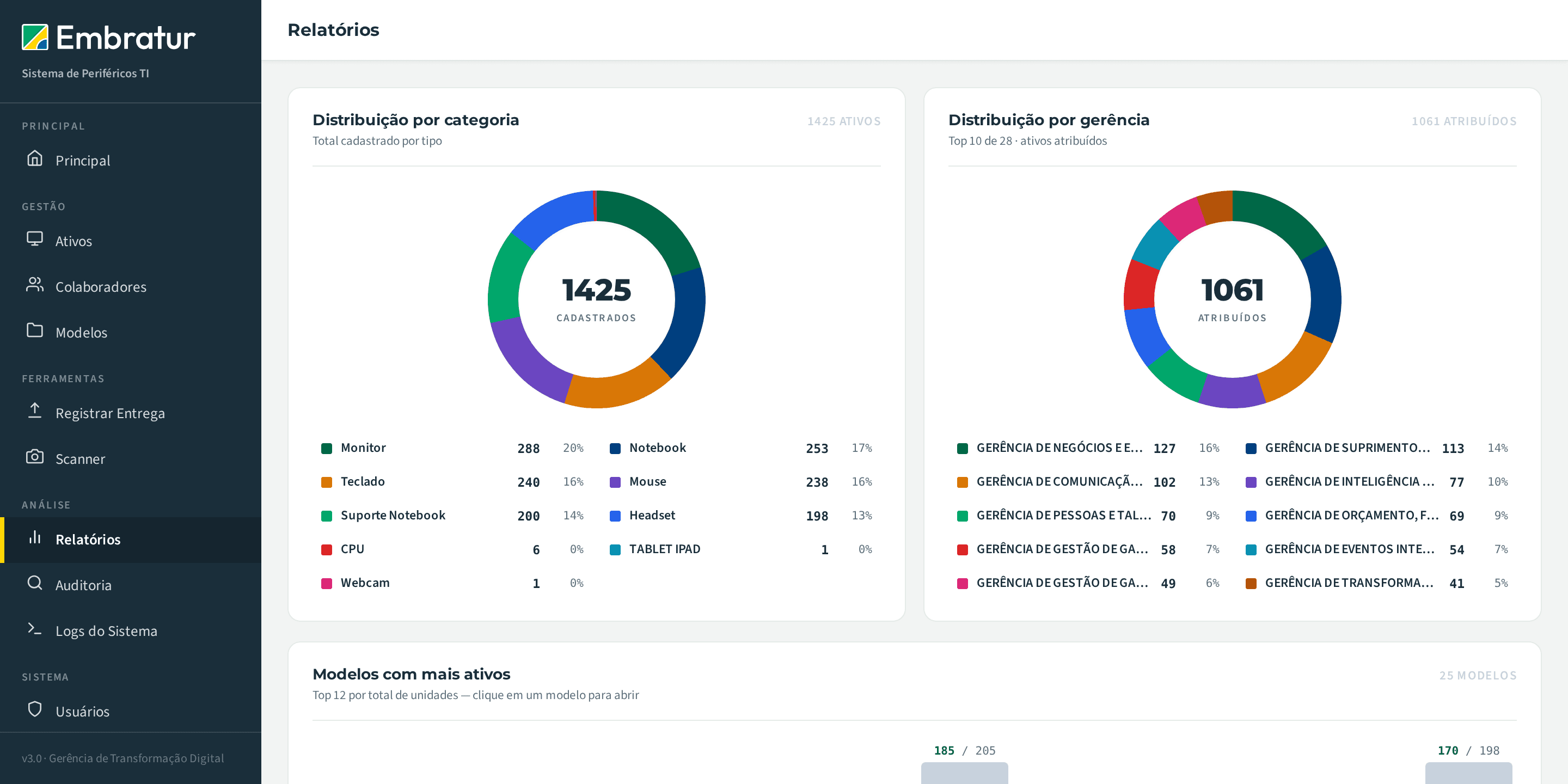Click the 1425 CADASTRADOS donut center
Image resolution: width=1568 pixels, height=784 pixels.
point(596,298)
